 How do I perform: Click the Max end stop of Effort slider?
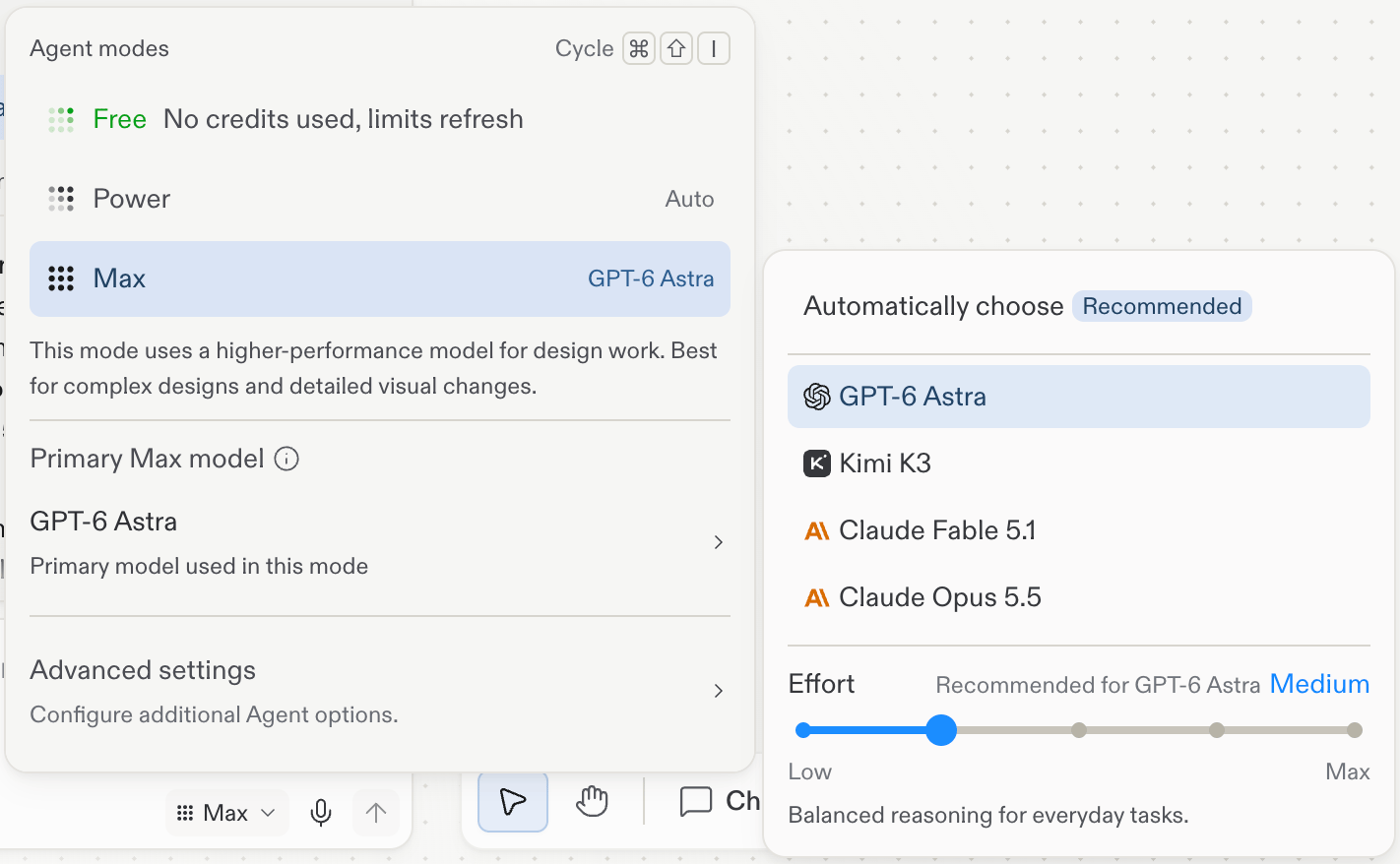[x=1355, y=730]
